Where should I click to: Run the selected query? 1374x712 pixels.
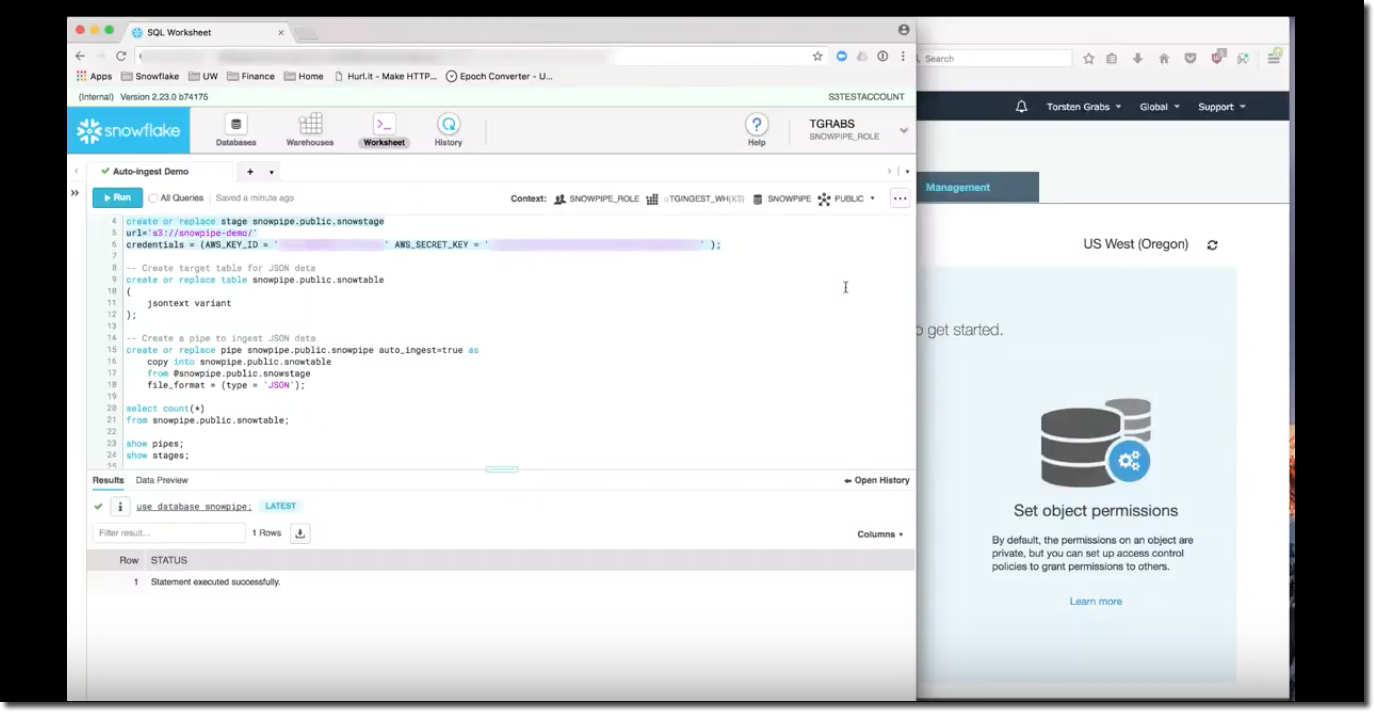click(117, 198)
